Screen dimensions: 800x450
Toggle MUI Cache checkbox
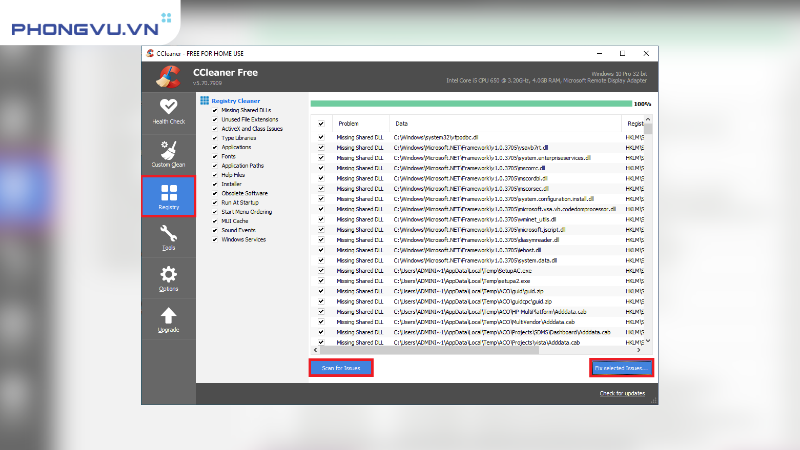click(x=215, y=221)
